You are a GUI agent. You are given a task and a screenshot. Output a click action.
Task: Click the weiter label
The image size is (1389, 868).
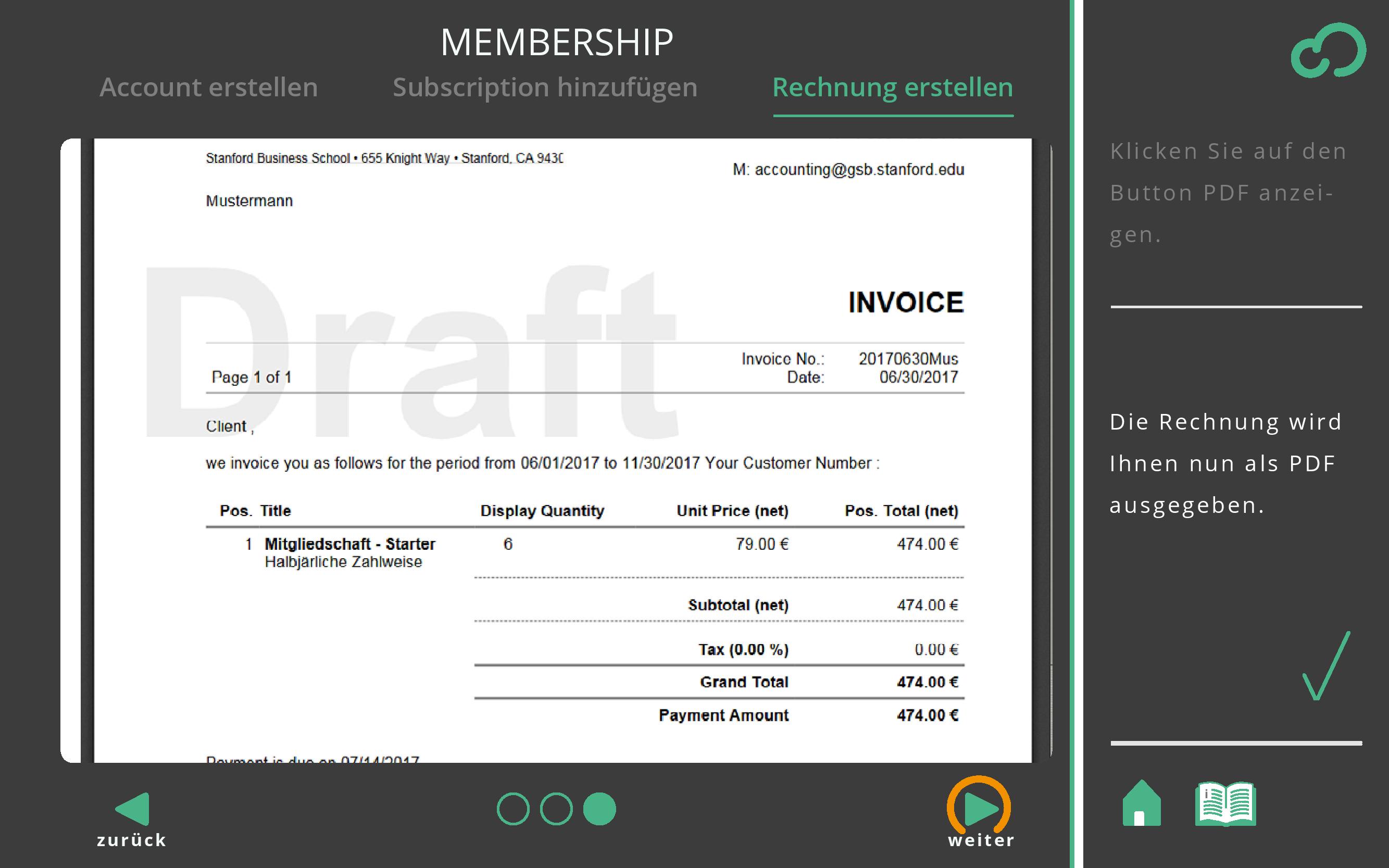981,840
